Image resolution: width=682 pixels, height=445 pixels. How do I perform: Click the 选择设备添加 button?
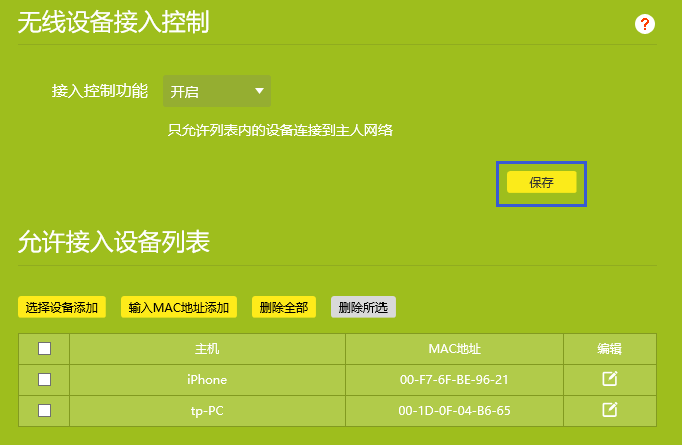click(62, 307)
